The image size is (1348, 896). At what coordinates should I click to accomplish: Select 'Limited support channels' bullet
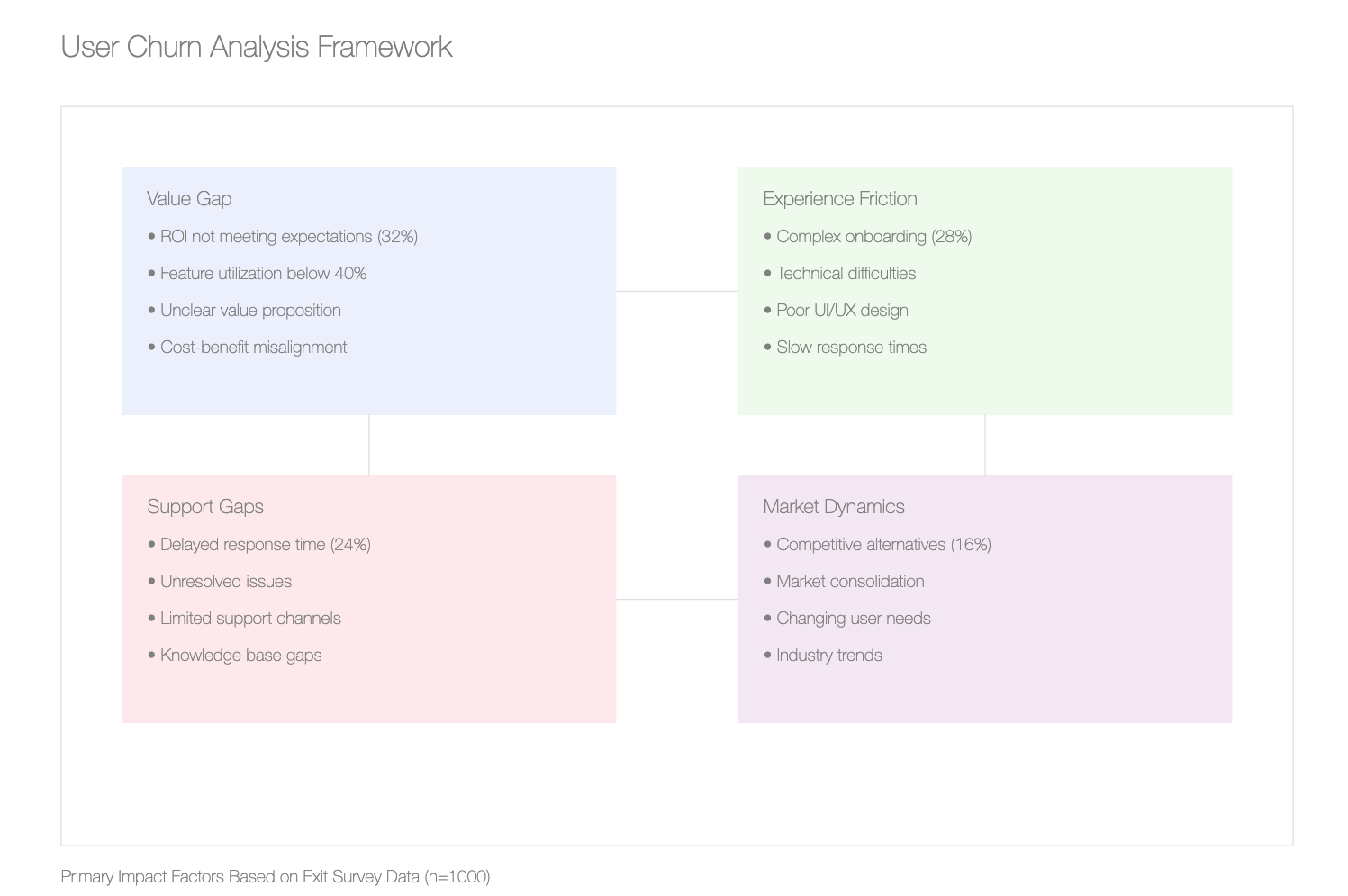pyautogui.click(x=244, y=619)
